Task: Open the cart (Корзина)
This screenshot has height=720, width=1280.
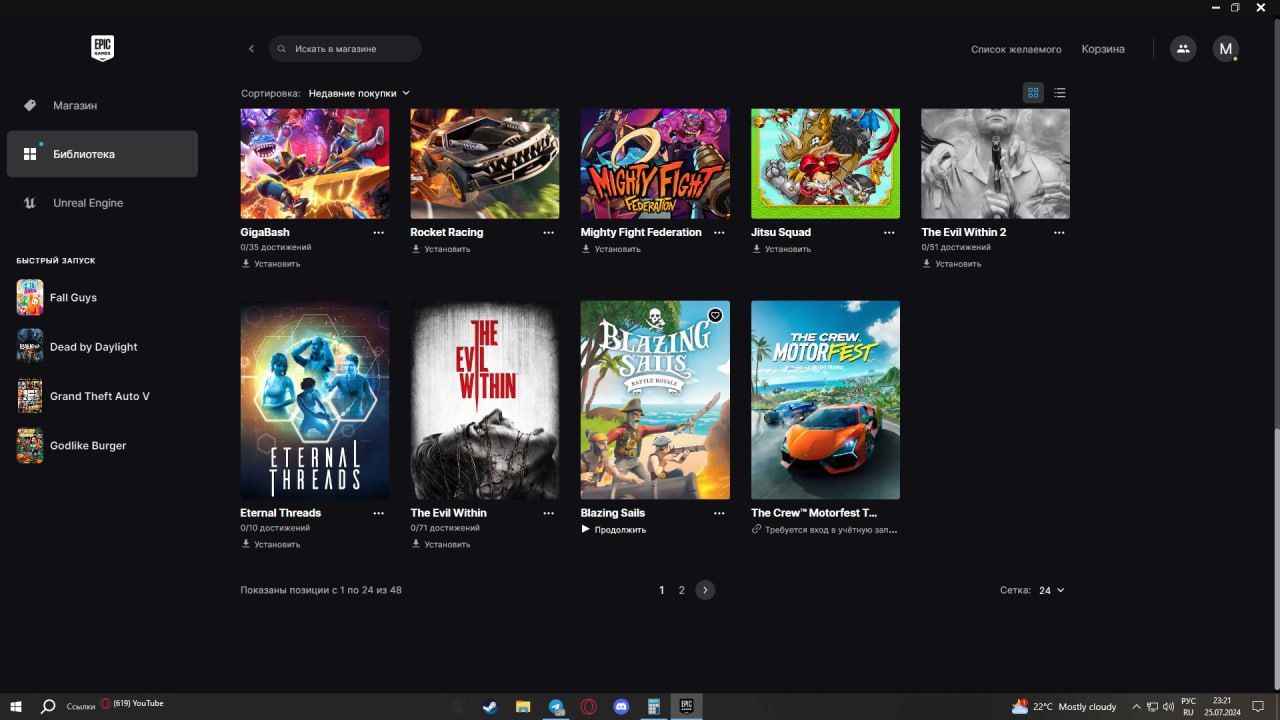Action: pyautogui.click(x=1103, y=49)
